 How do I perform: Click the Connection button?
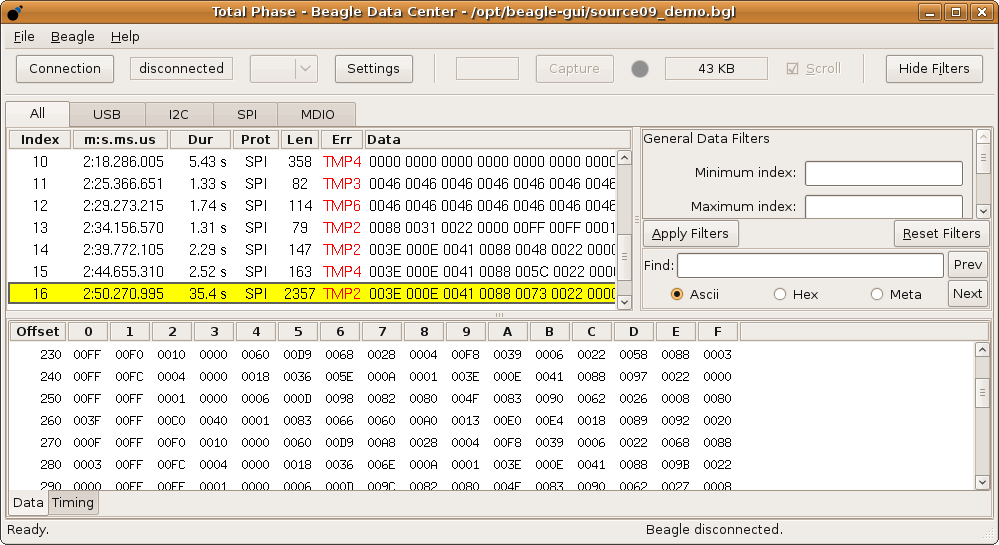pyautogui.click(x=65, y=69)
